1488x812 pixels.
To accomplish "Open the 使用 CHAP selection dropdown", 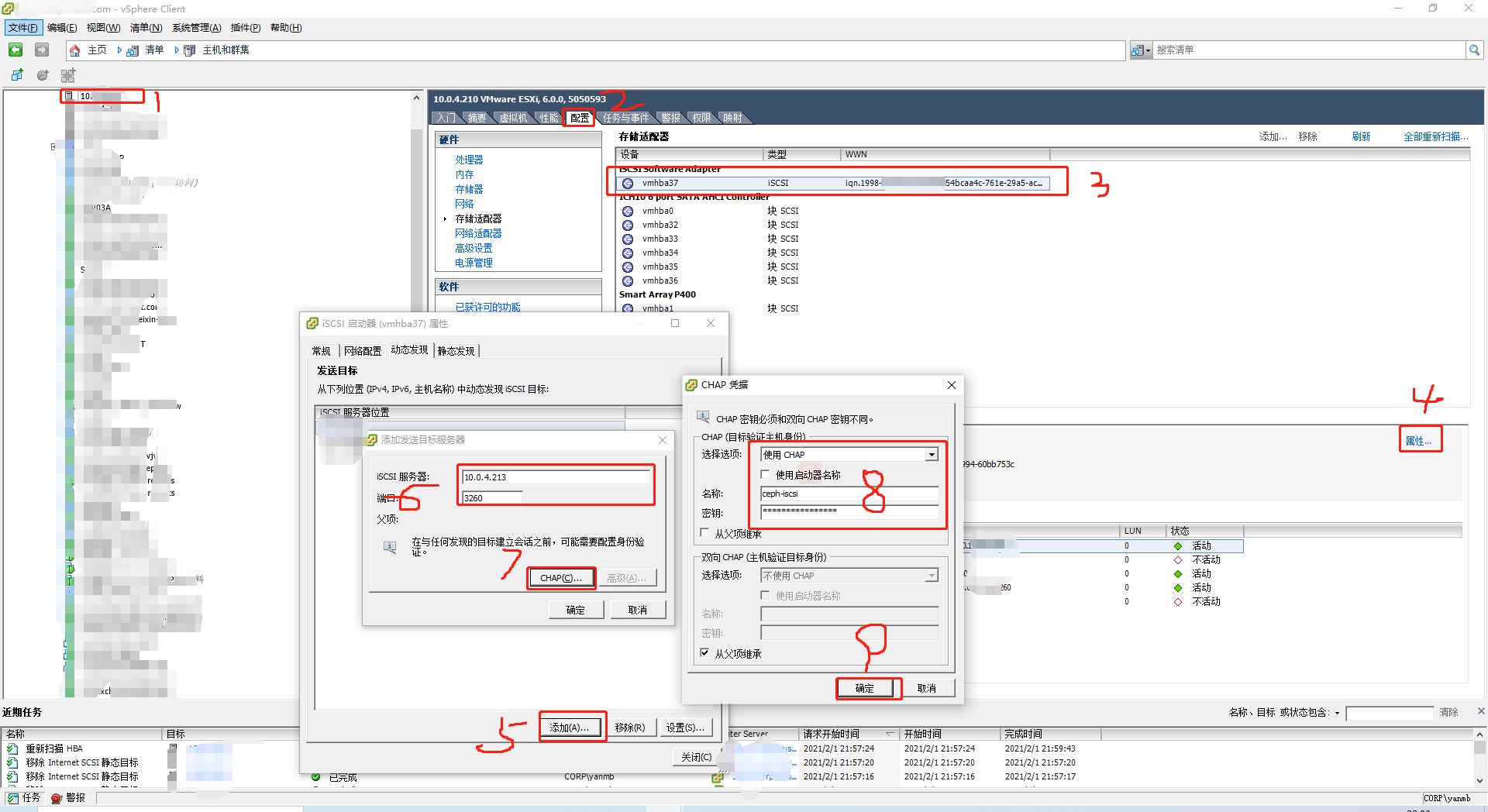I will 931,454.
